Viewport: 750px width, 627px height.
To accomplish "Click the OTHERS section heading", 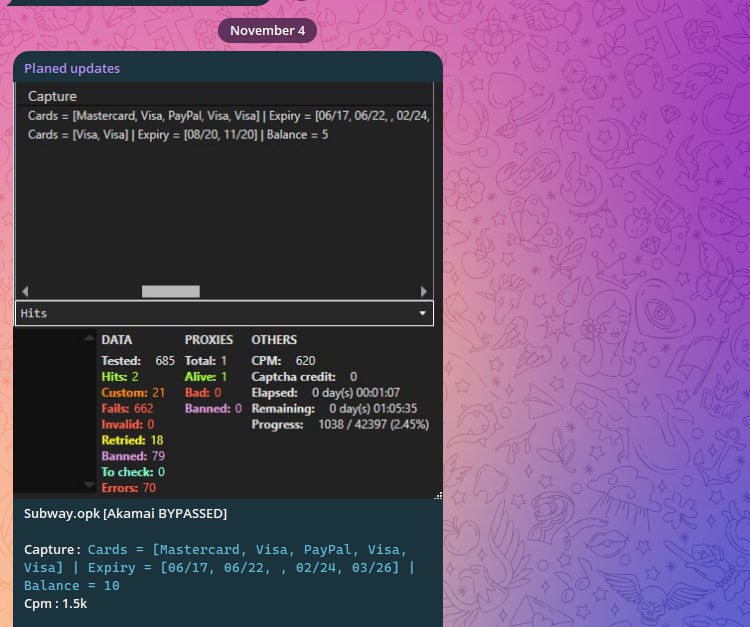I will click(273, 340).
